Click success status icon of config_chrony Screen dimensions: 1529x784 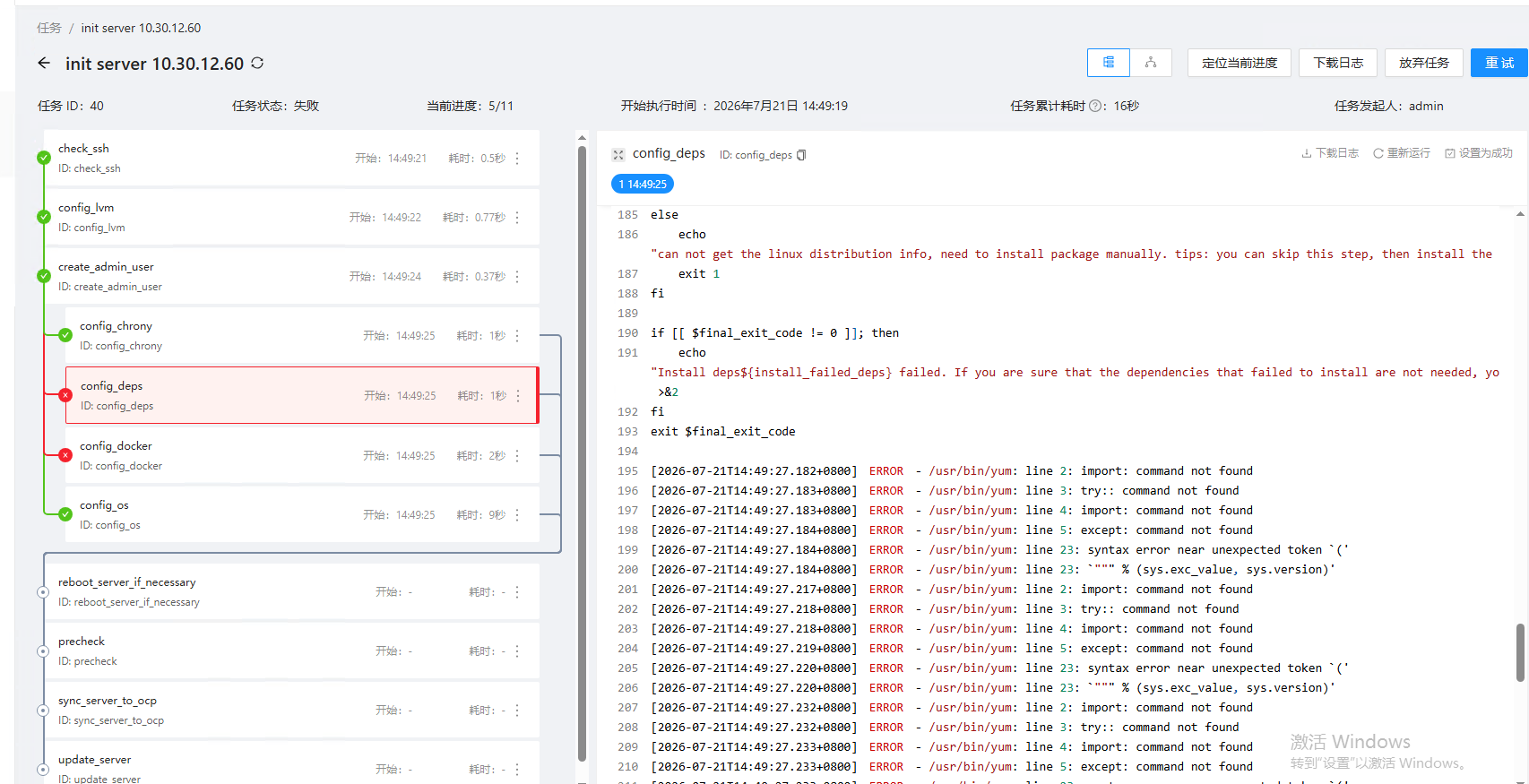tap(65, 335)
